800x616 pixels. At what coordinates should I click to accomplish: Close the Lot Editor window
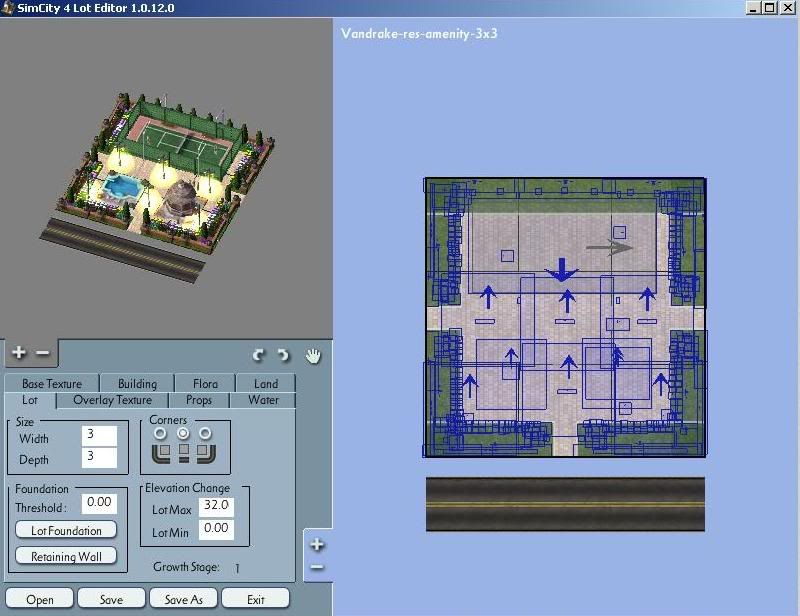tap(787, 8)
